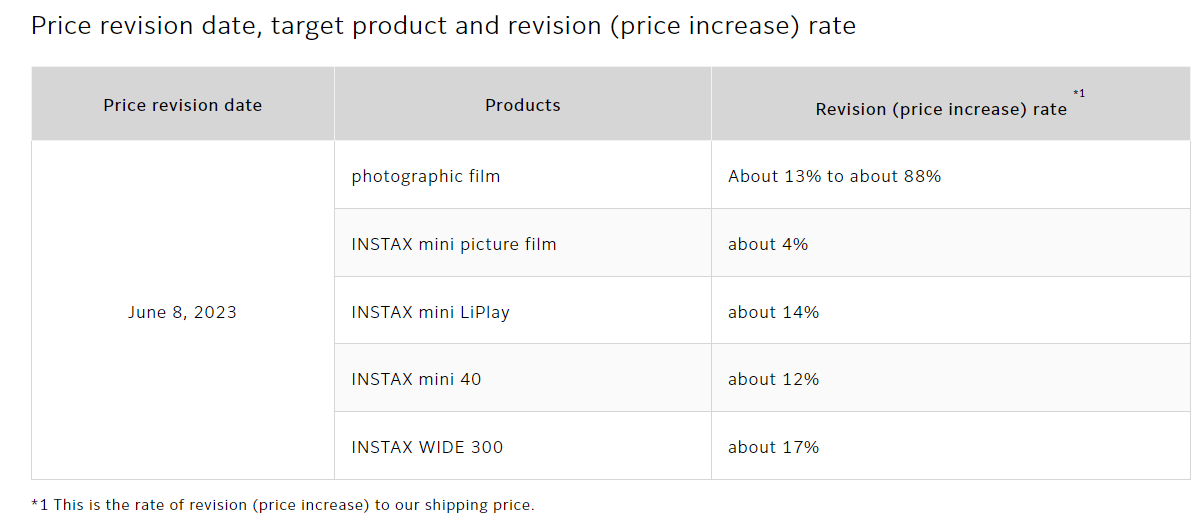The height and width of the screenshot is (520, 1201).
Task: Select the "June 8, 2023" date cell
Action: tap(183, 312)
